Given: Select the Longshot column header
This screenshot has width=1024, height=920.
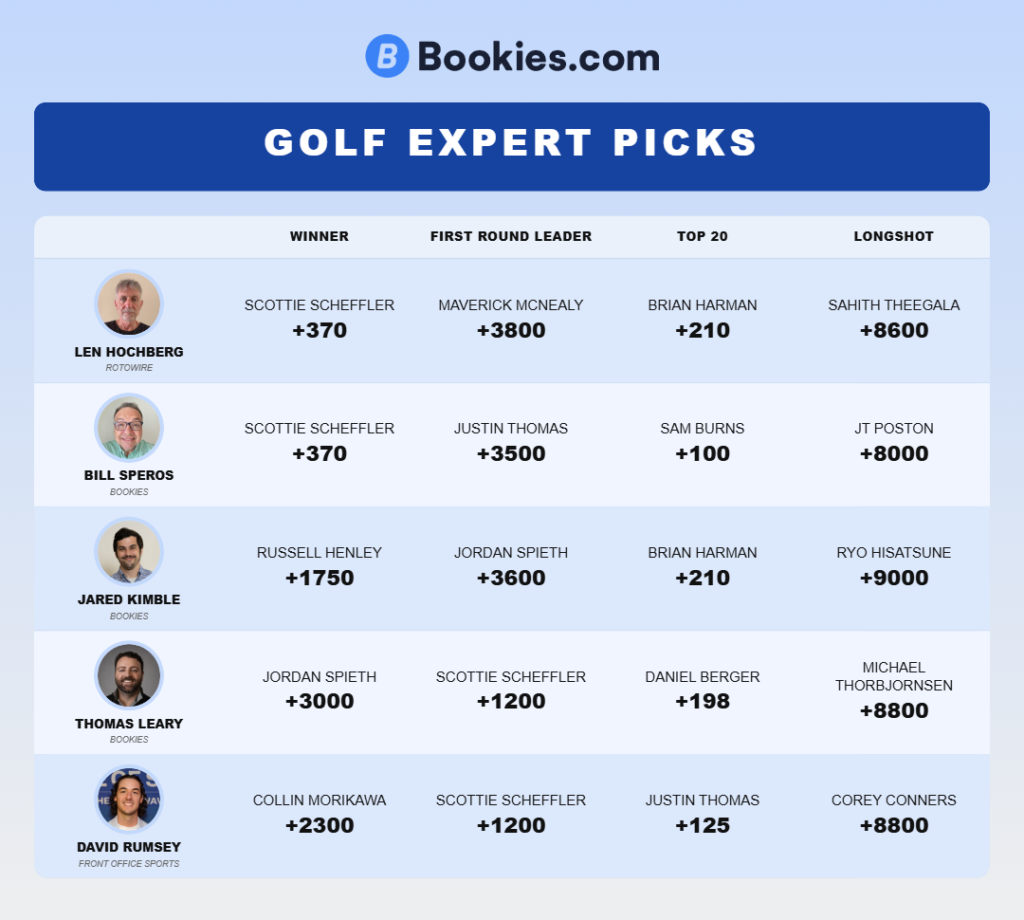Looking at the screenshot, I should 894,237.
